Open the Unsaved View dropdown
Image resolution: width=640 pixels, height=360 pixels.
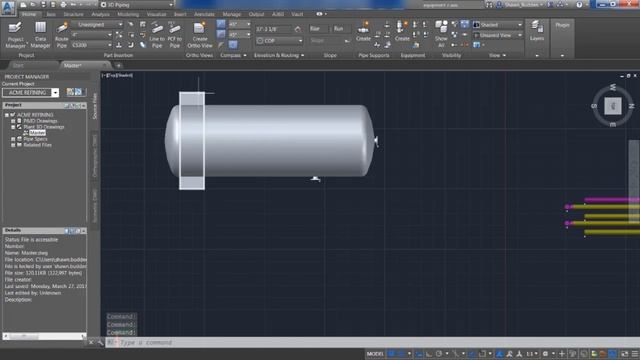tap(498, 36)
